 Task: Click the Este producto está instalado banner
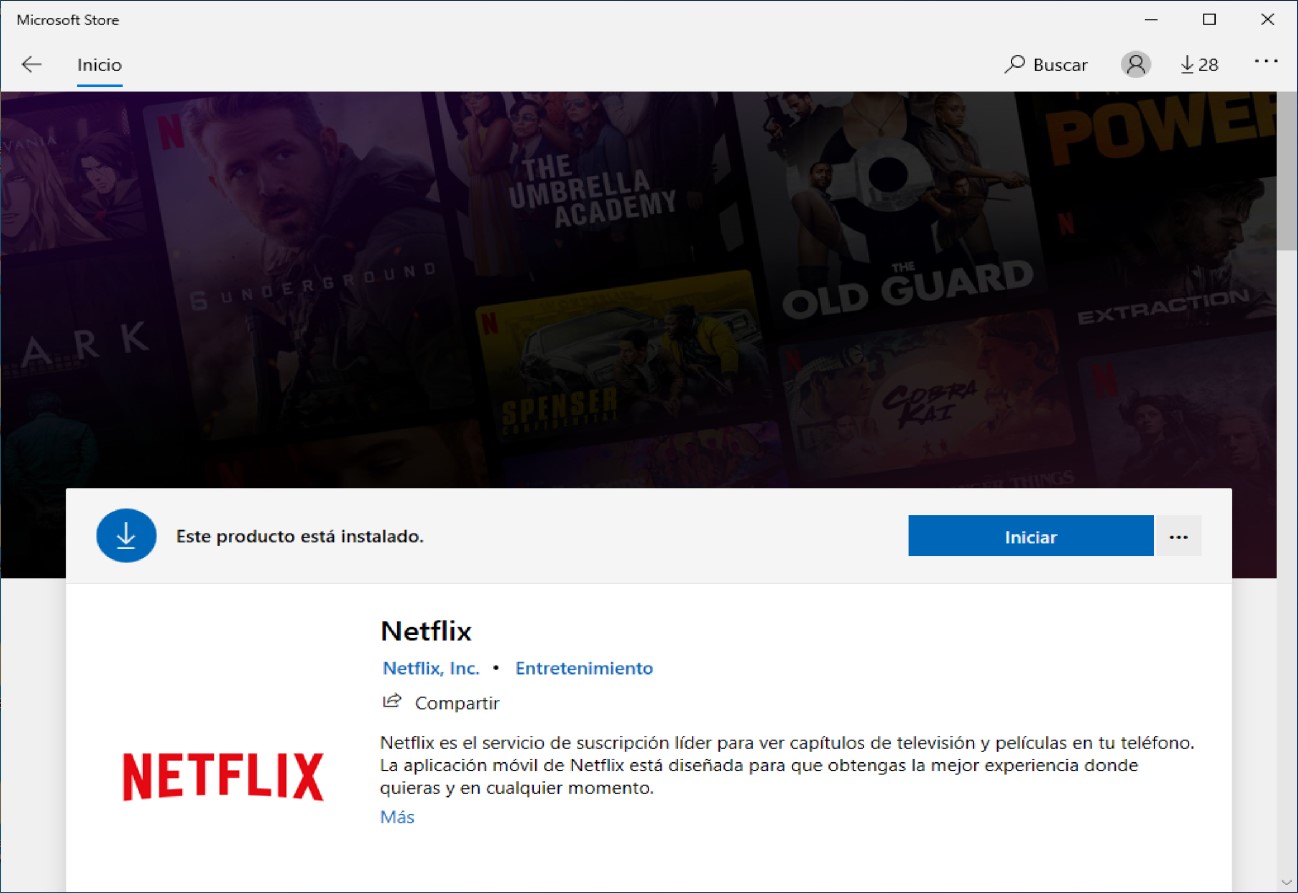300,536
